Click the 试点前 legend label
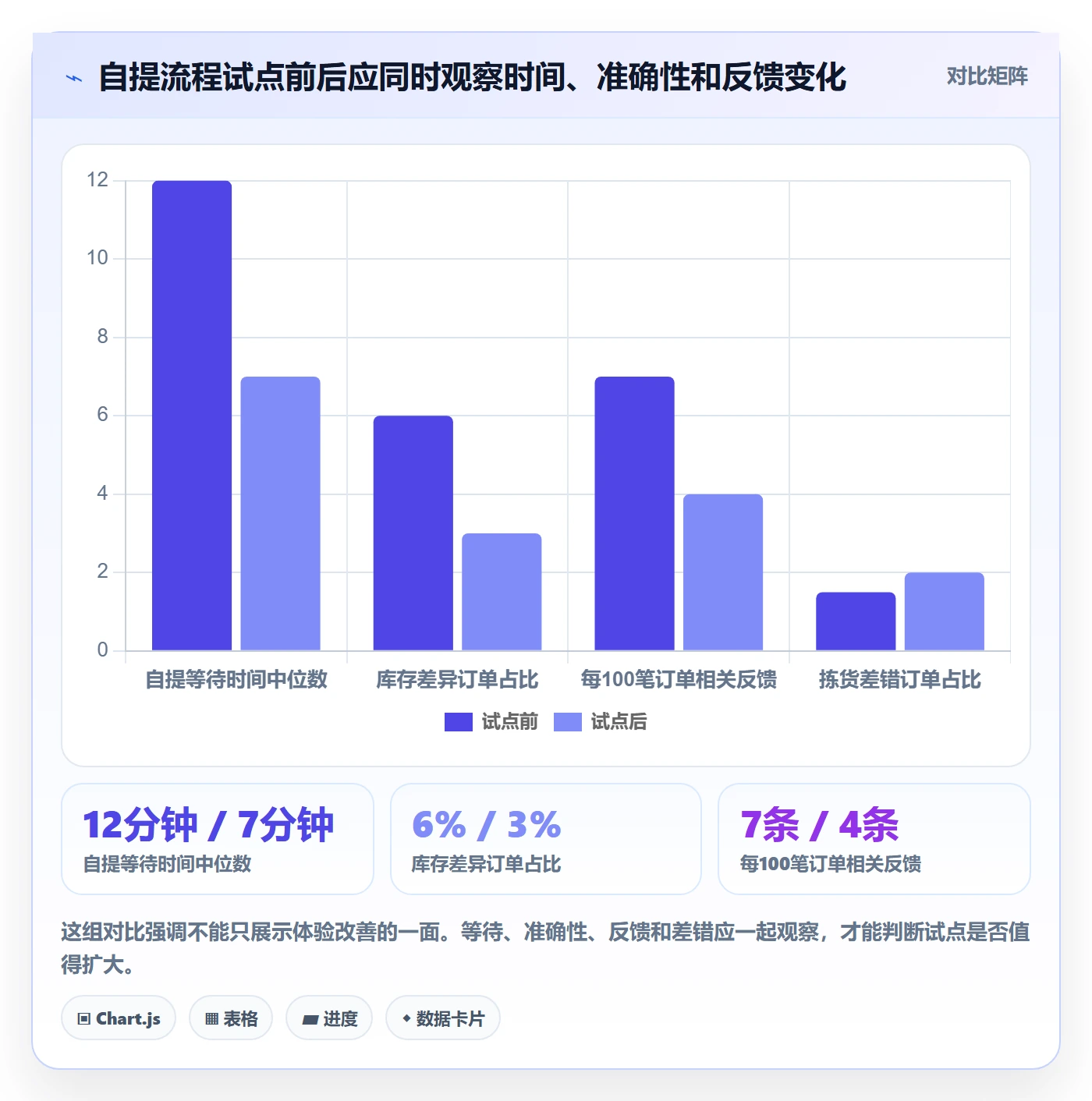The image size is (1092, 1101). point(509,722)
